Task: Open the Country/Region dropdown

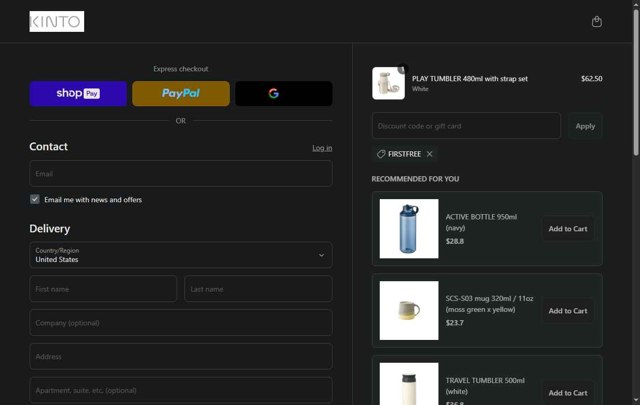Action: [181, 255]
